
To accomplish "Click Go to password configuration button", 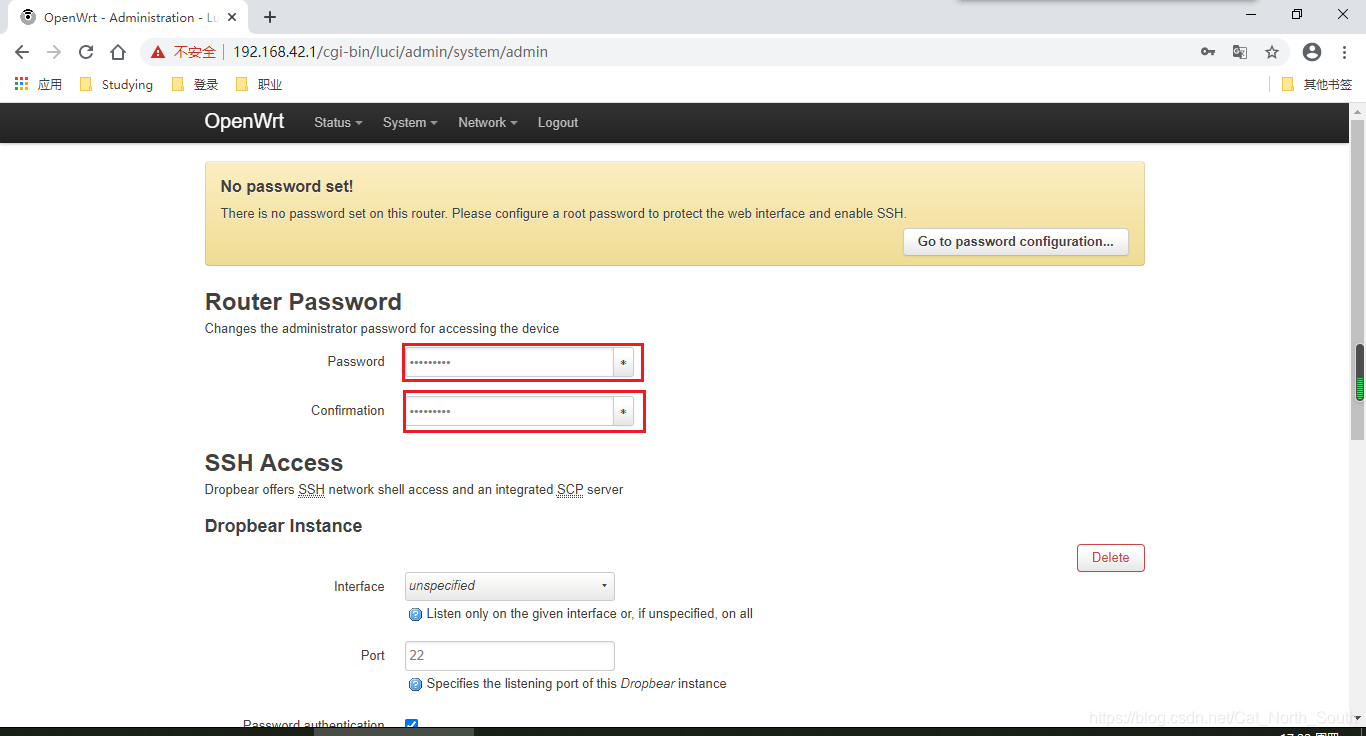I will click(x=1016, y=241).
